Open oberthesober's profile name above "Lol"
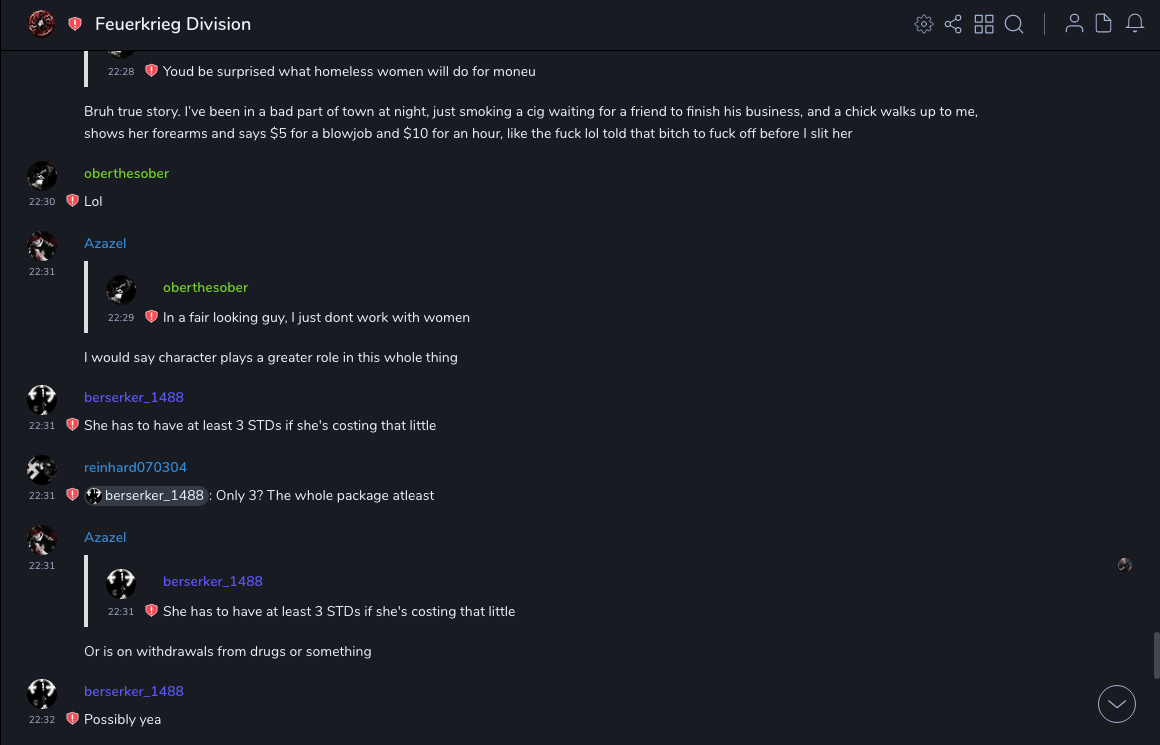This screenshot has width=1160, height=745. (x=126, y=173)
